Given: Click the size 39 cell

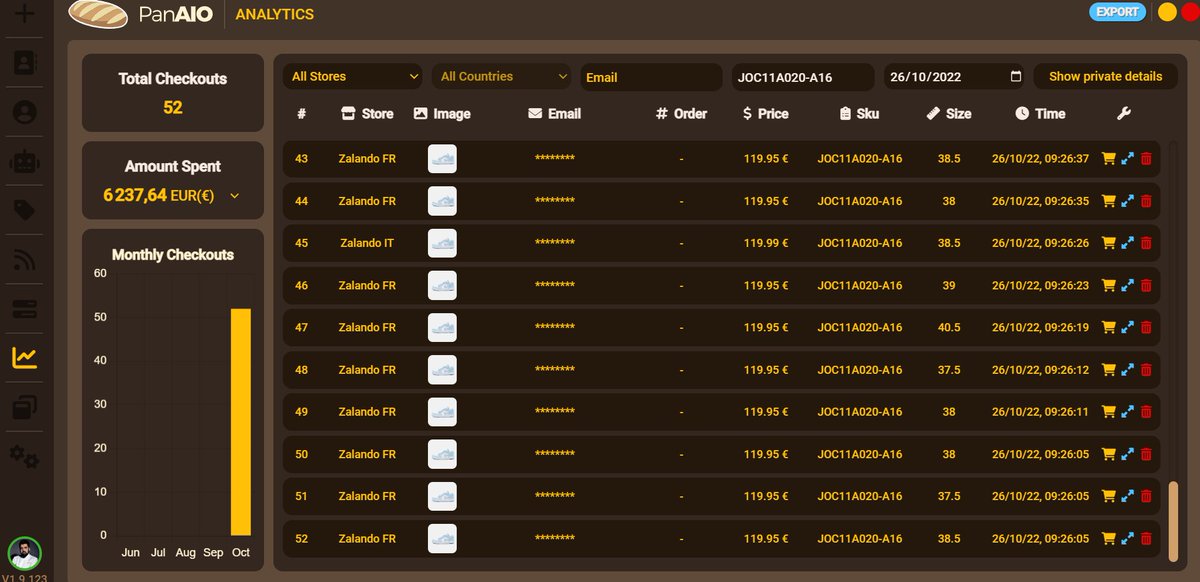Looking at the screenshot, I should coord(949,286).
